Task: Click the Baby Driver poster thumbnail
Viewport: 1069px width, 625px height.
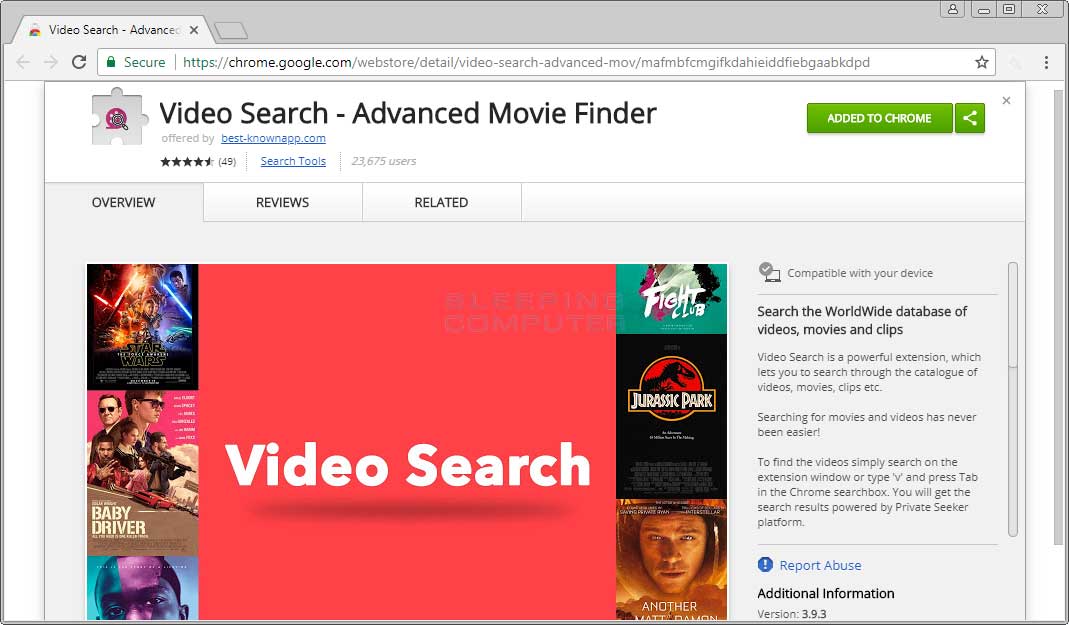Action: [x=142, y=473]
